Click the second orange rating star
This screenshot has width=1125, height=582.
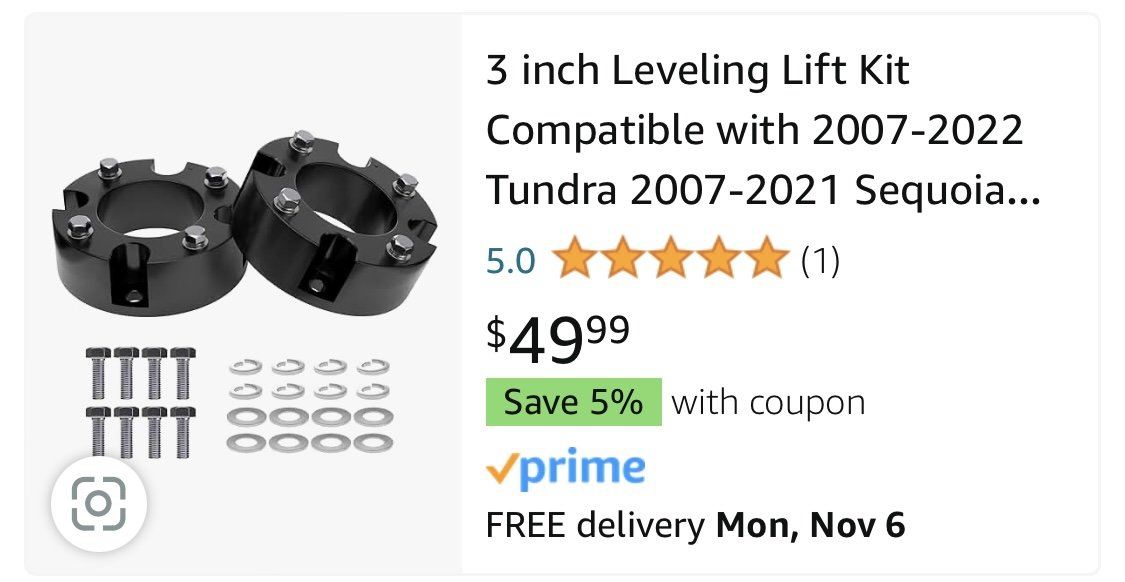[x=622, y=258]
